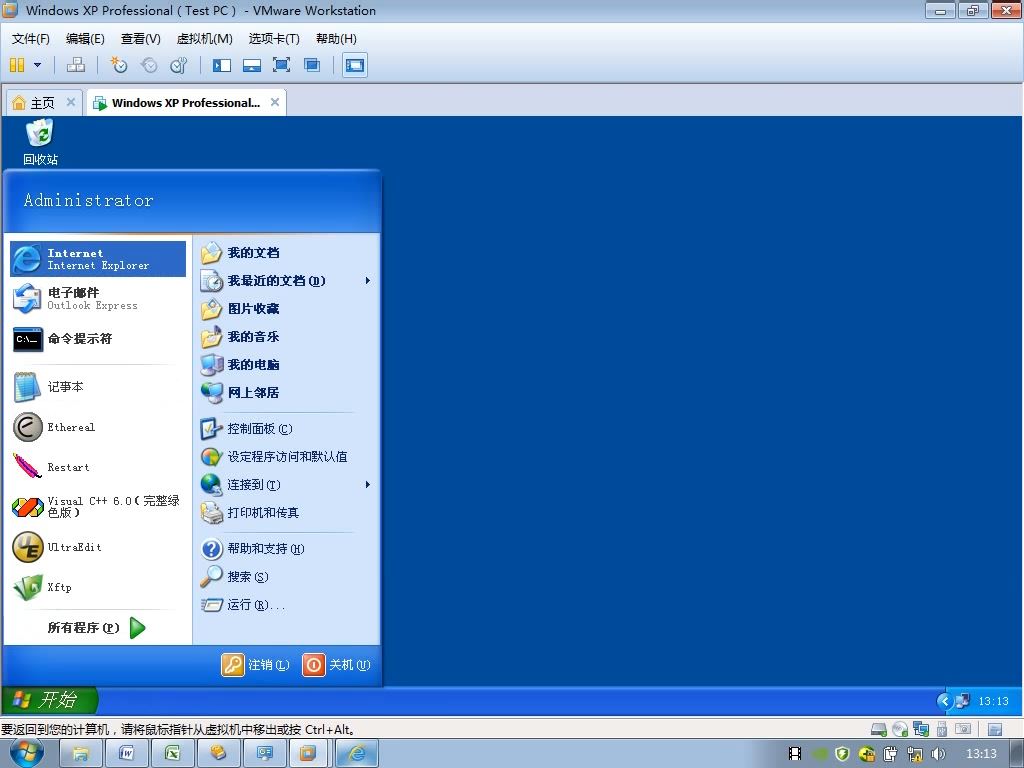The width and height of the screenshot is (1024, 768).
Task: Open the 文件(F) menu
Action: tap(31, 39)
